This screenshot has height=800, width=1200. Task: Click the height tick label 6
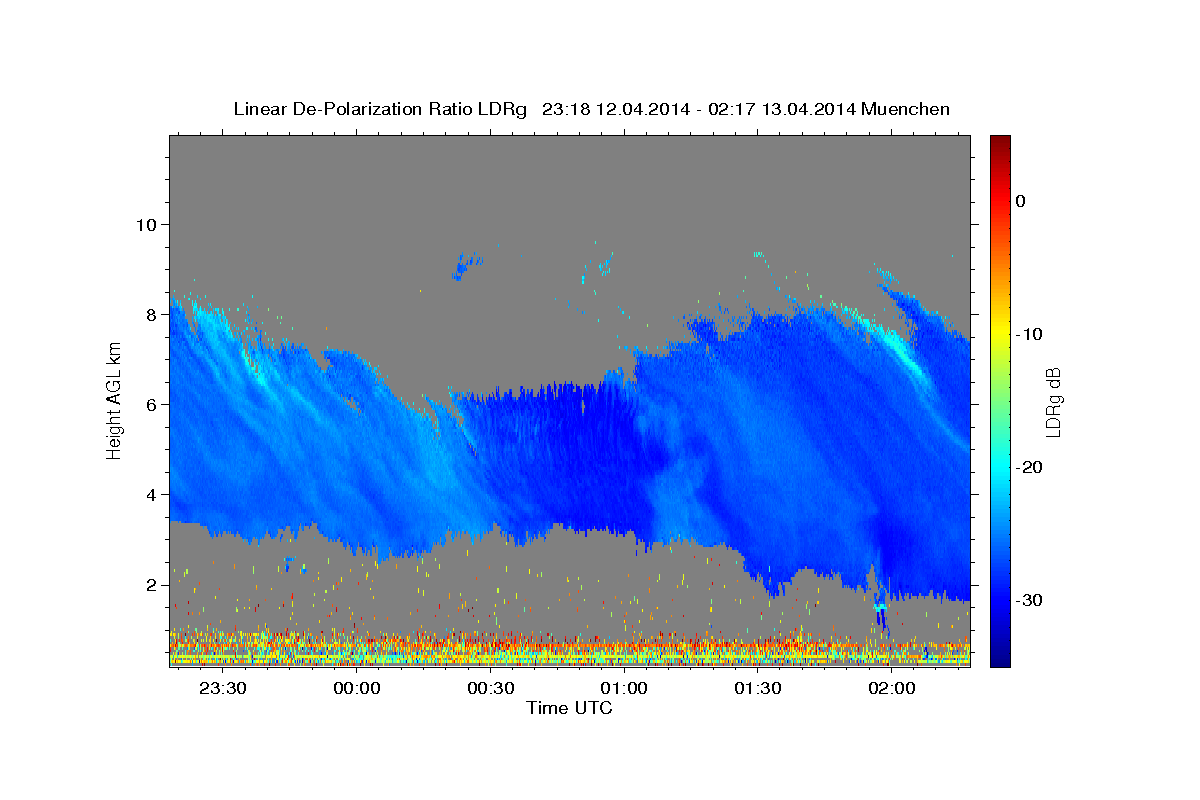[152, 404]
